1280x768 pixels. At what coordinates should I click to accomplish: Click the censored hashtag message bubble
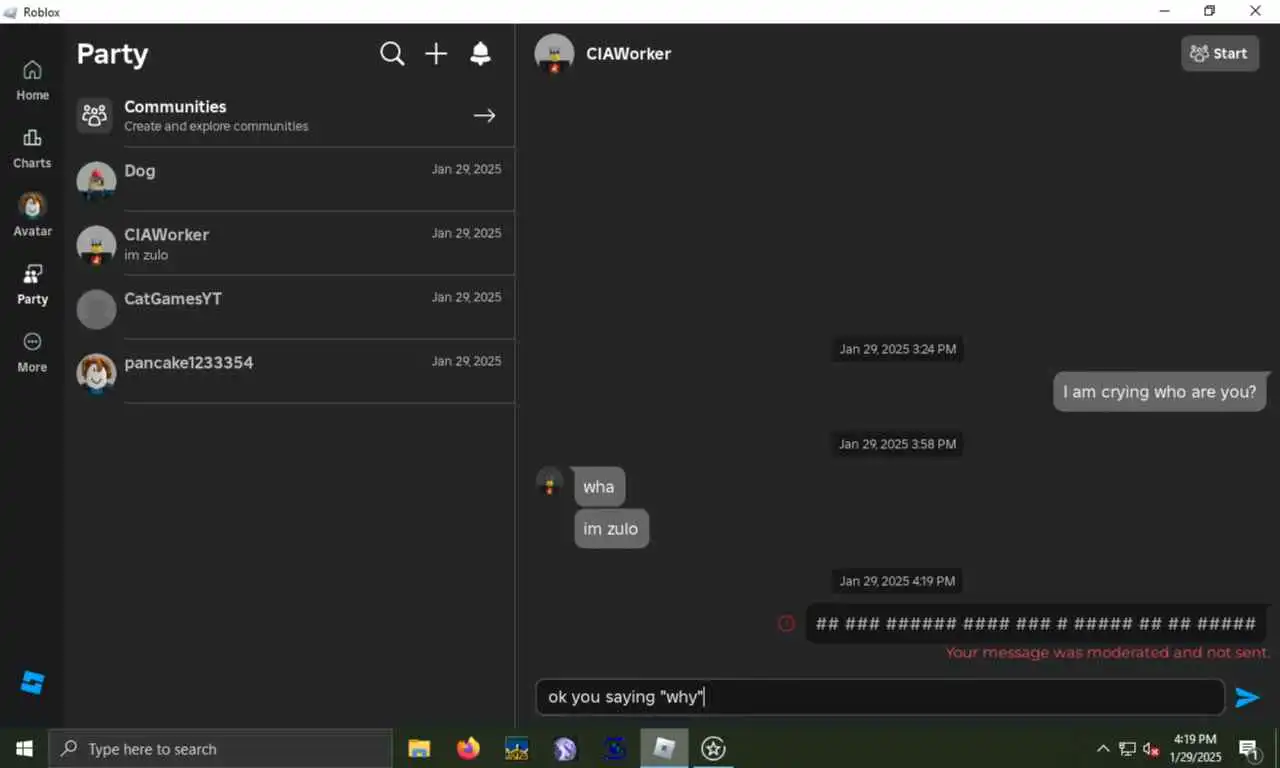tap(1036, 624)
